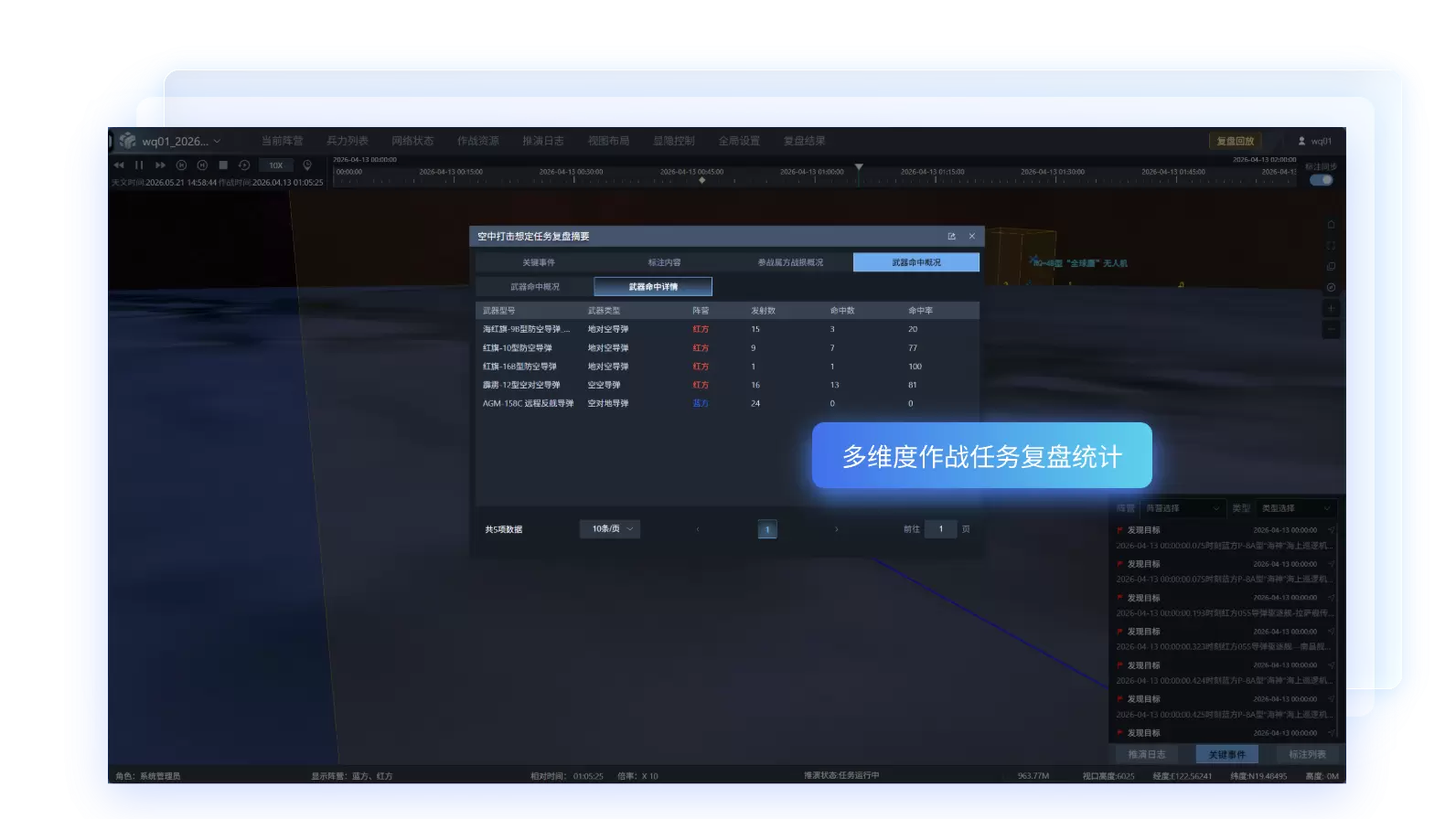This screenshot has height=819, width=1456.
Task: Click the step-back frame icon
Action: point(181,165)
